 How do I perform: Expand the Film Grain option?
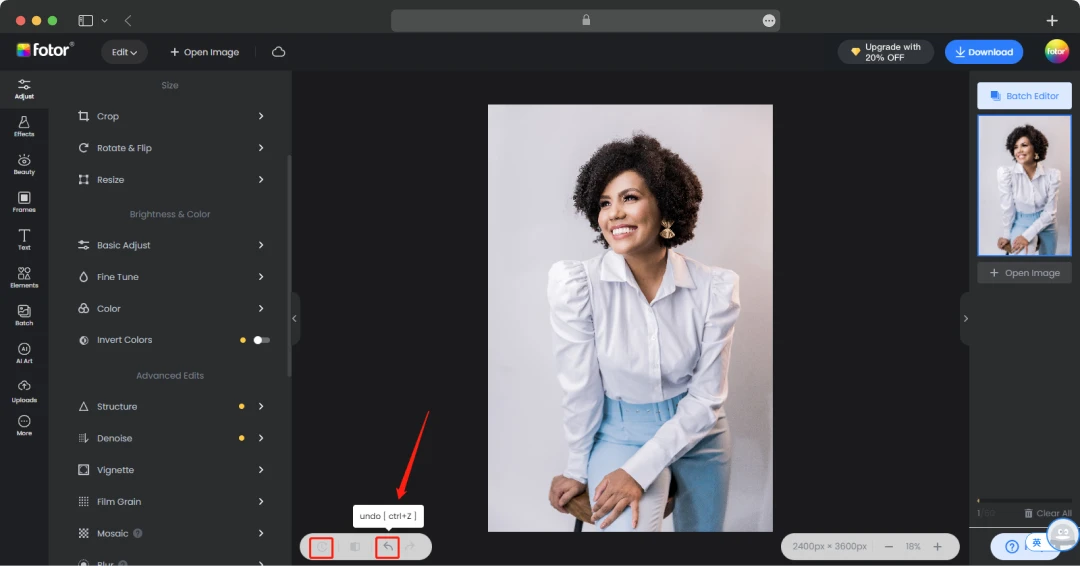click(x=261, y=501)
